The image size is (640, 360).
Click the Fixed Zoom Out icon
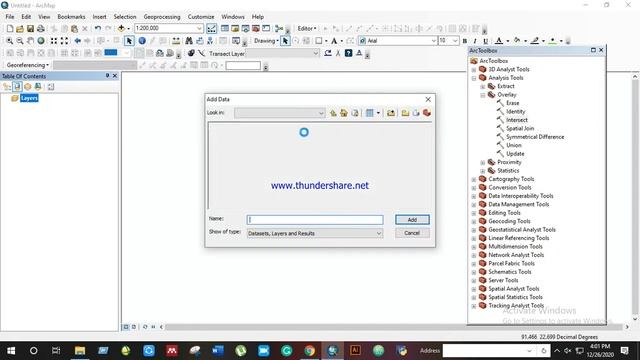point(64,41)
